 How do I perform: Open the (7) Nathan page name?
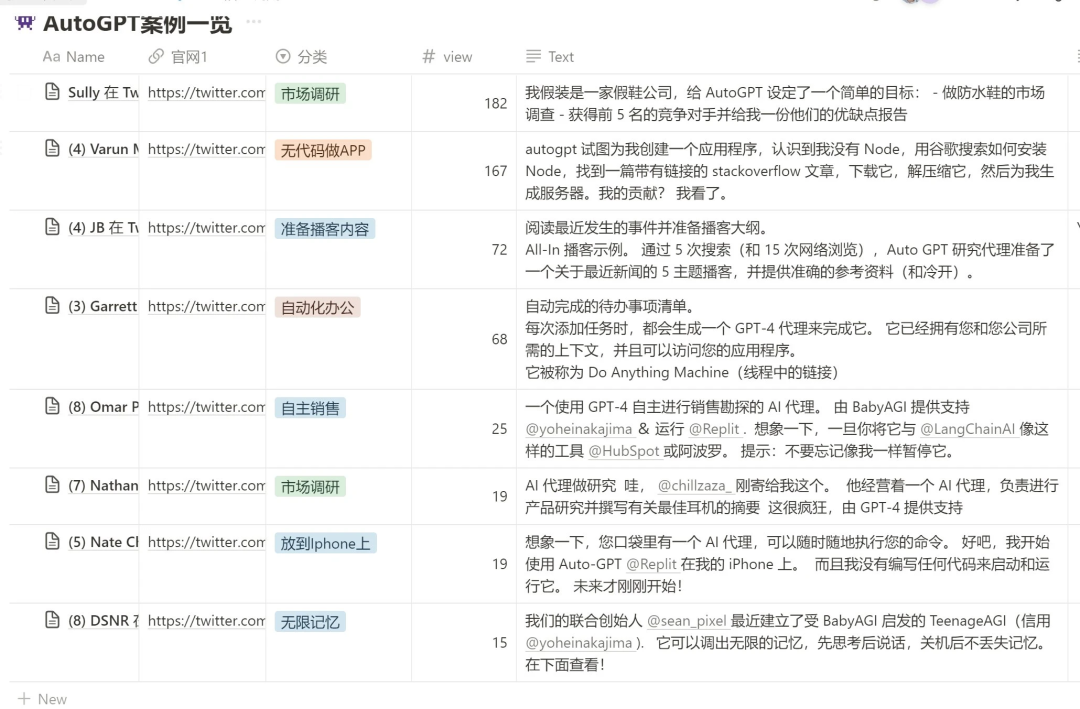[x=103, y=486]
